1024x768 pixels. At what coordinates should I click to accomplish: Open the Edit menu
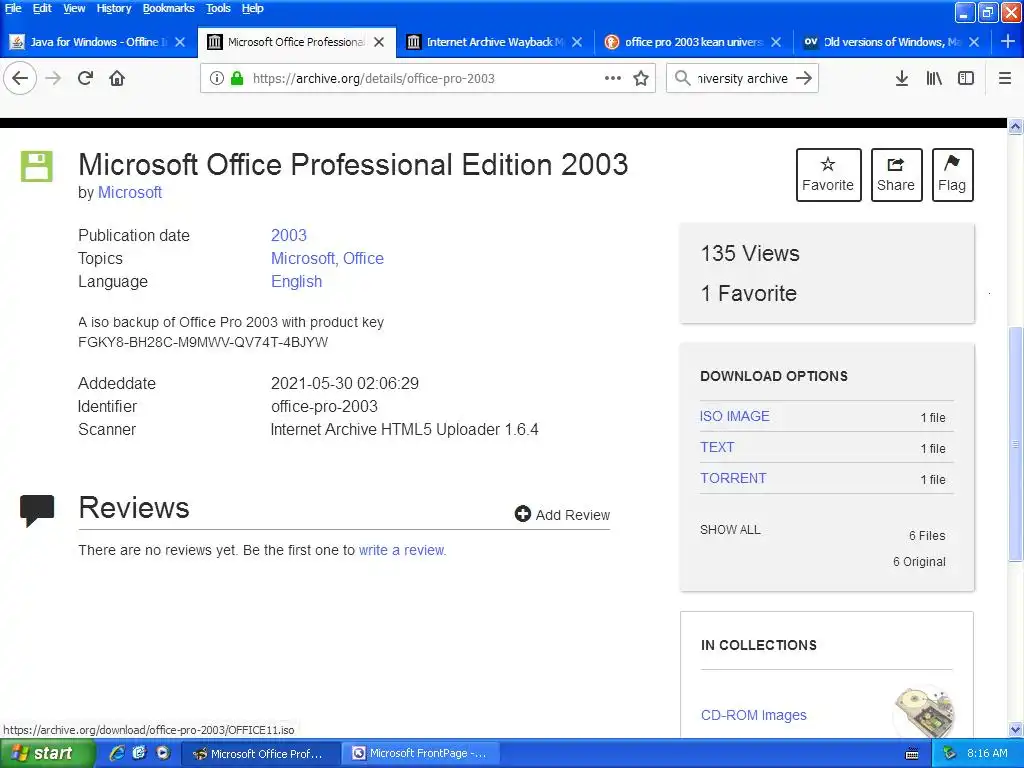point(42,8)
